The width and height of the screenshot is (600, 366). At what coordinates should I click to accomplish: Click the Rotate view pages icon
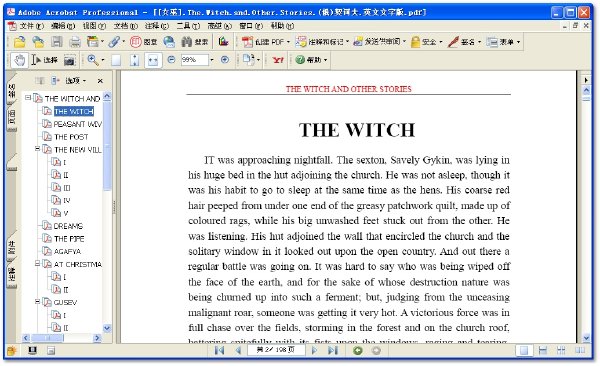248,59
